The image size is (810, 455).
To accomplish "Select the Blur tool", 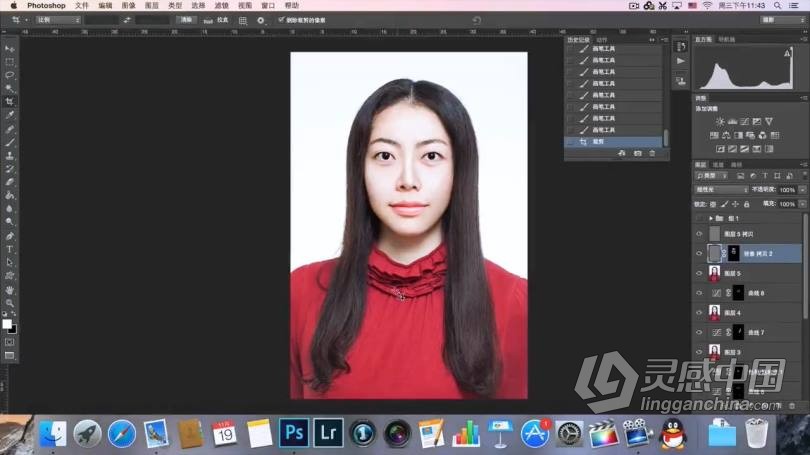I will (x=10, y=209).
